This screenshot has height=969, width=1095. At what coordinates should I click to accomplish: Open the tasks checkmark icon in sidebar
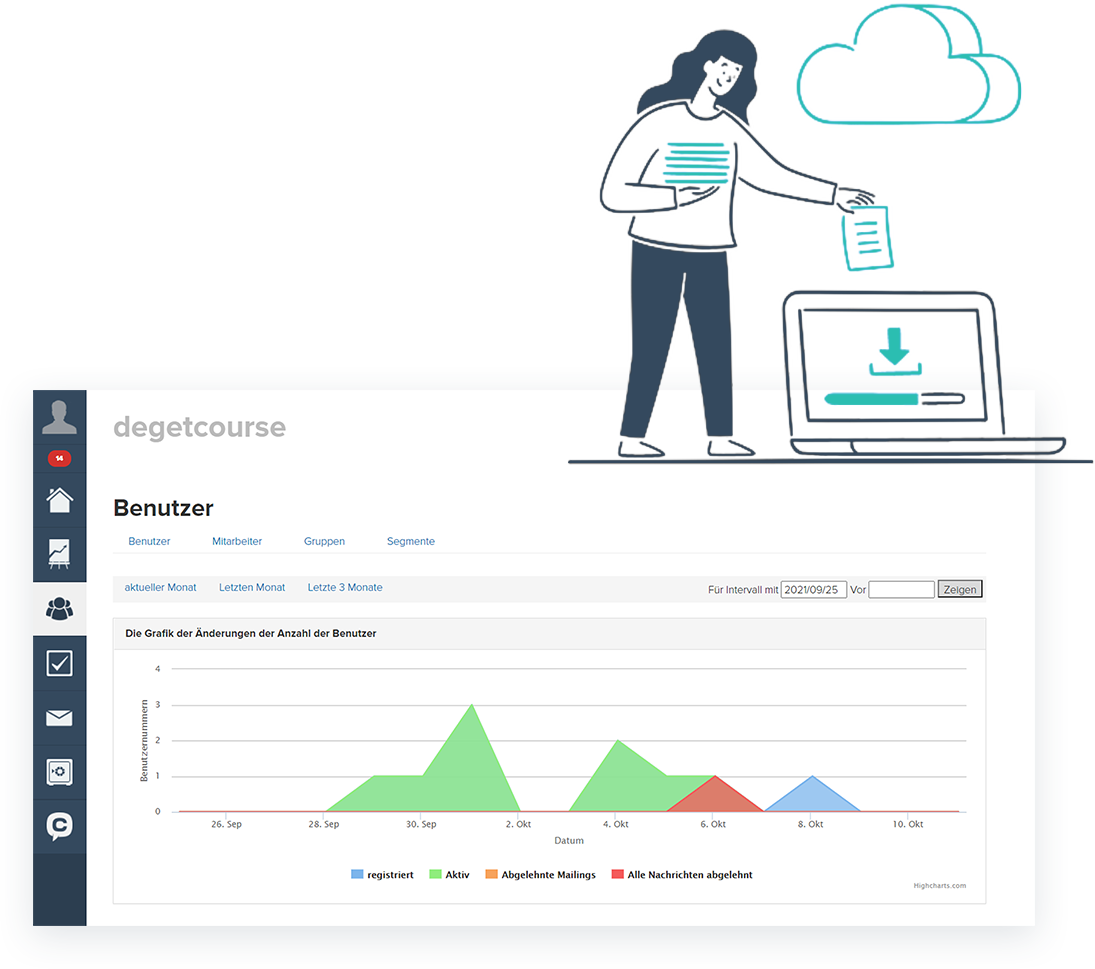59,663
